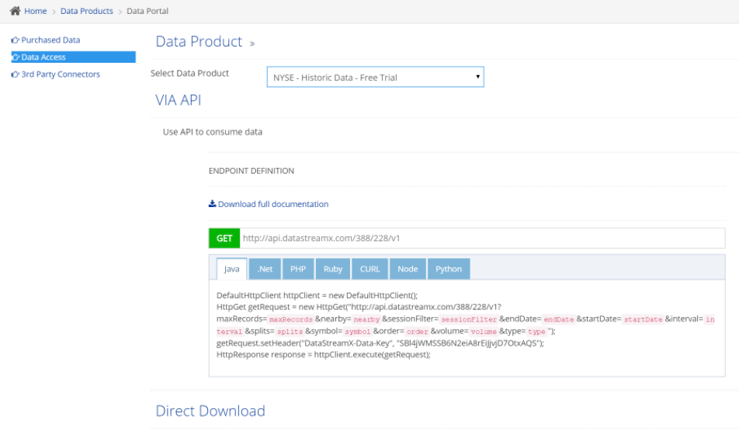Click the green GET button
The height and width of the screenshot is (434, 739).
pos(224,238)
